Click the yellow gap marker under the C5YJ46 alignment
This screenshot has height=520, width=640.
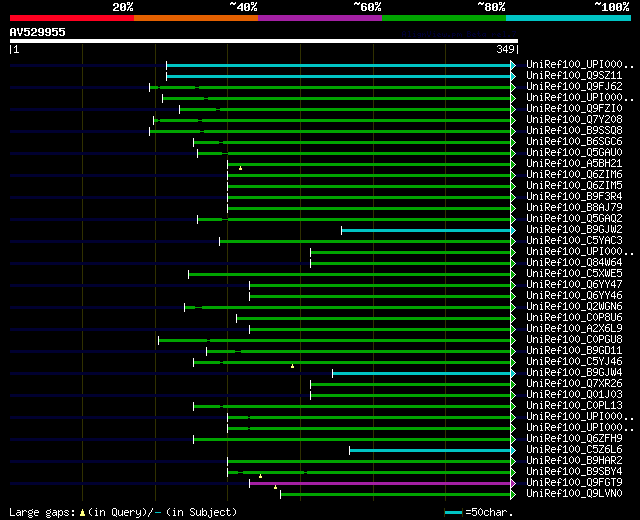pyautogui.click(x=292, y=366)
